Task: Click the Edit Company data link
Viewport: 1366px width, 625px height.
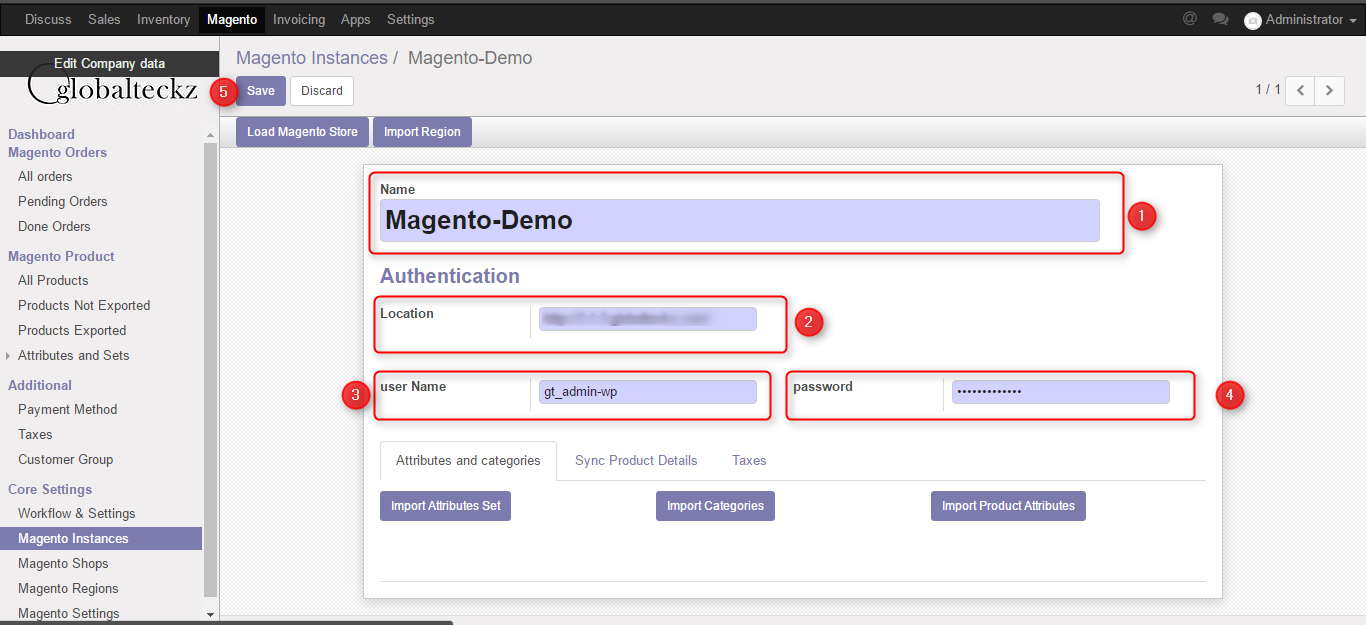Action: 110,63
